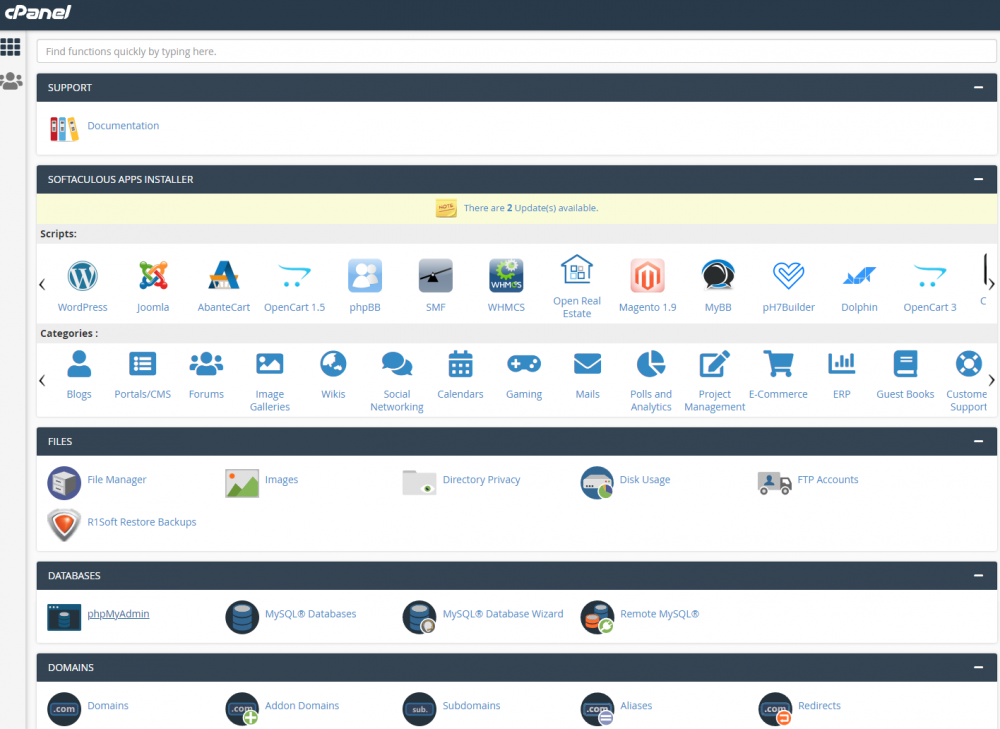Open the Documentation link
Viewport: 1000px width, 729px height.
(x=123, y=125)
